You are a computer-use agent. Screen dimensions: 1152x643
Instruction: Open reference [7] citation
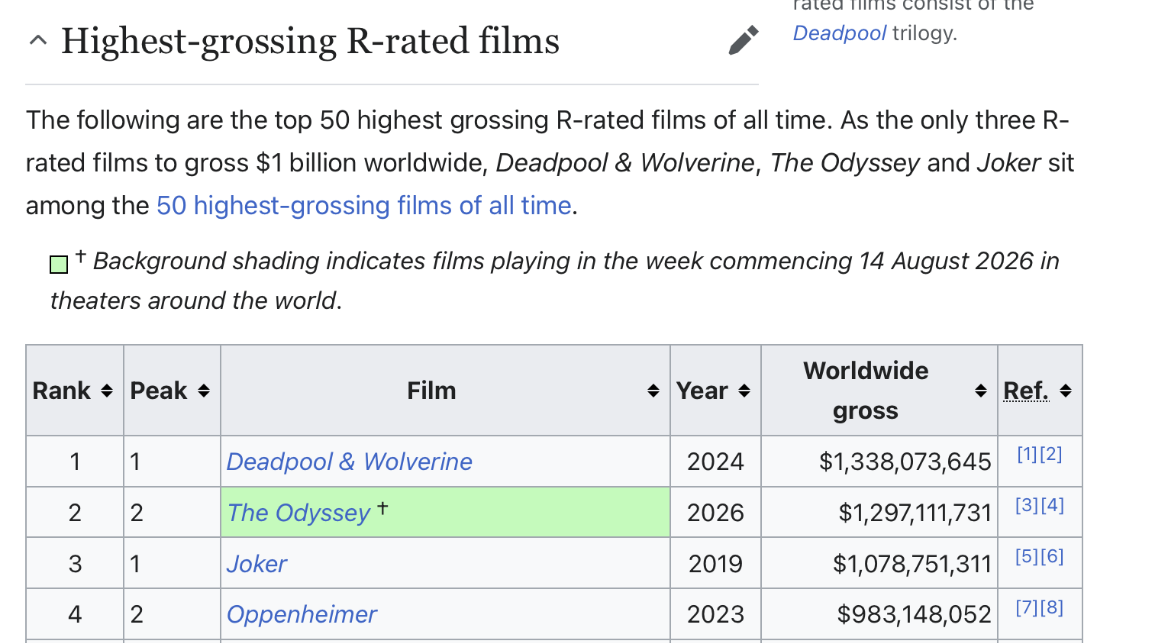(1026, 608)
